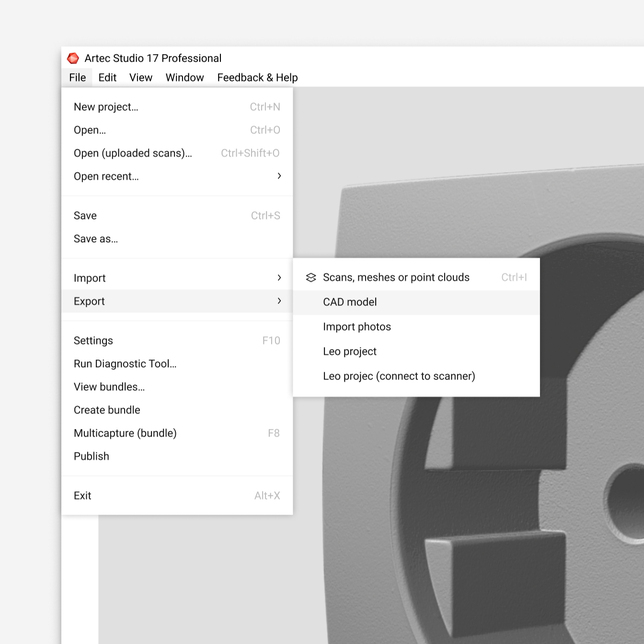644x644 pixels.
Task: Open the Import submenu entry
Action: [177, 278]
